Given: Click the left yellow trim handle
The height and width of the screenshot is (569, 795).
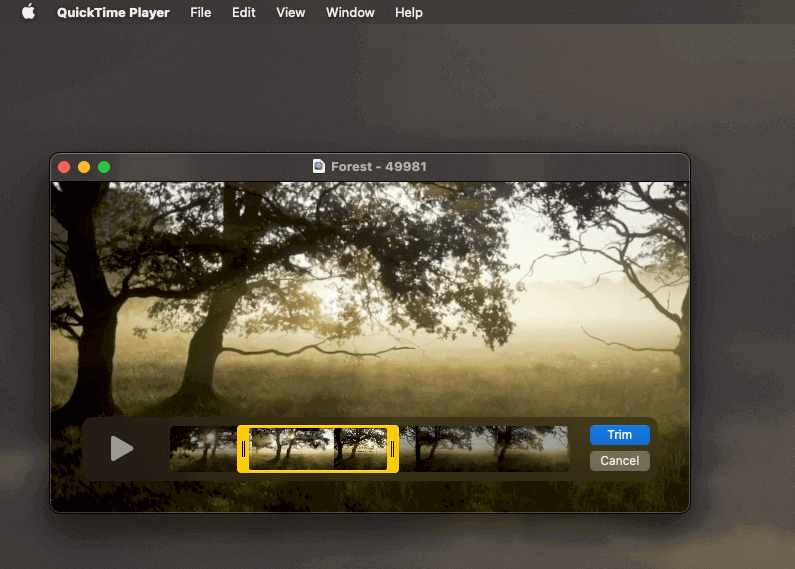Looking at the screenshot, I should click(243, 449).
